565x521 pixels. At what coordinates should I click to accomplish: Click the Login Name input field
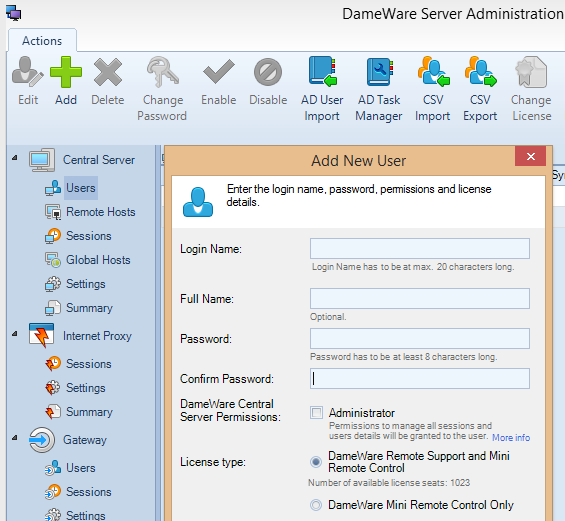[x=420, y=248]
